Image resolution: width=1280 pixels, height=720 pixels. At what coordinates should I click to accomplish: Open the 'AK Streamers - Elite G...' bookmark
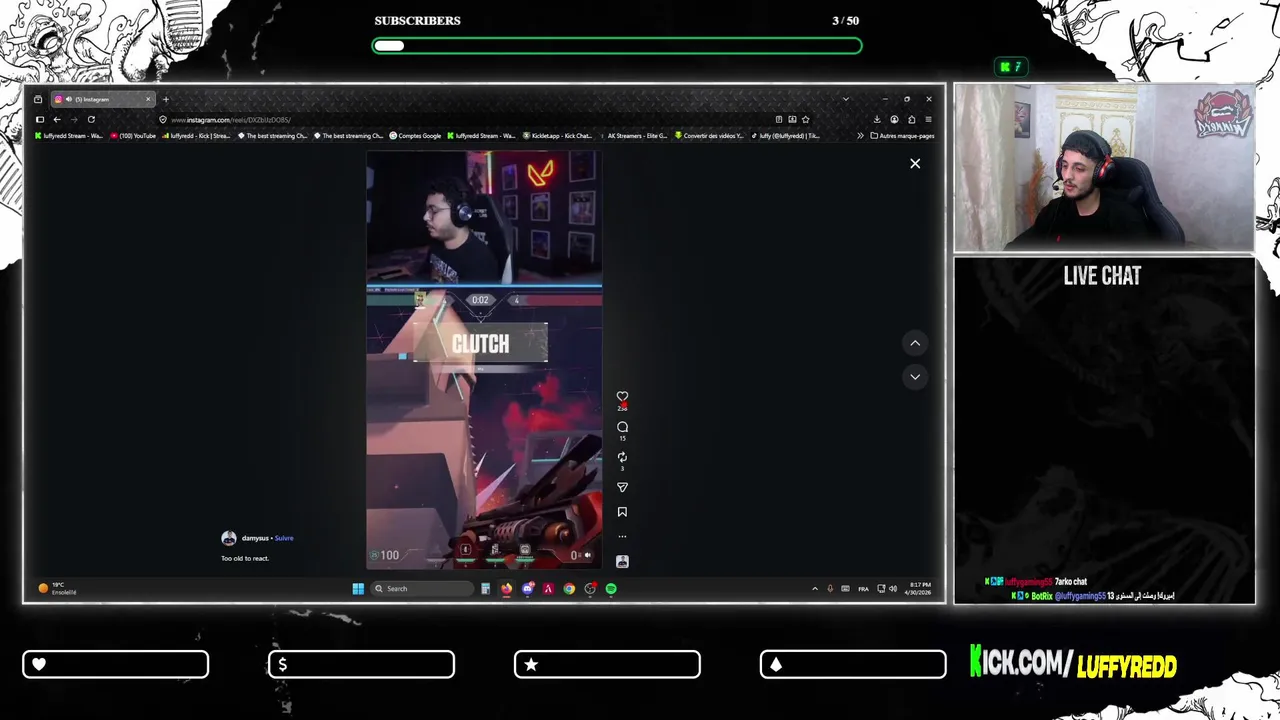coord(634,136)
